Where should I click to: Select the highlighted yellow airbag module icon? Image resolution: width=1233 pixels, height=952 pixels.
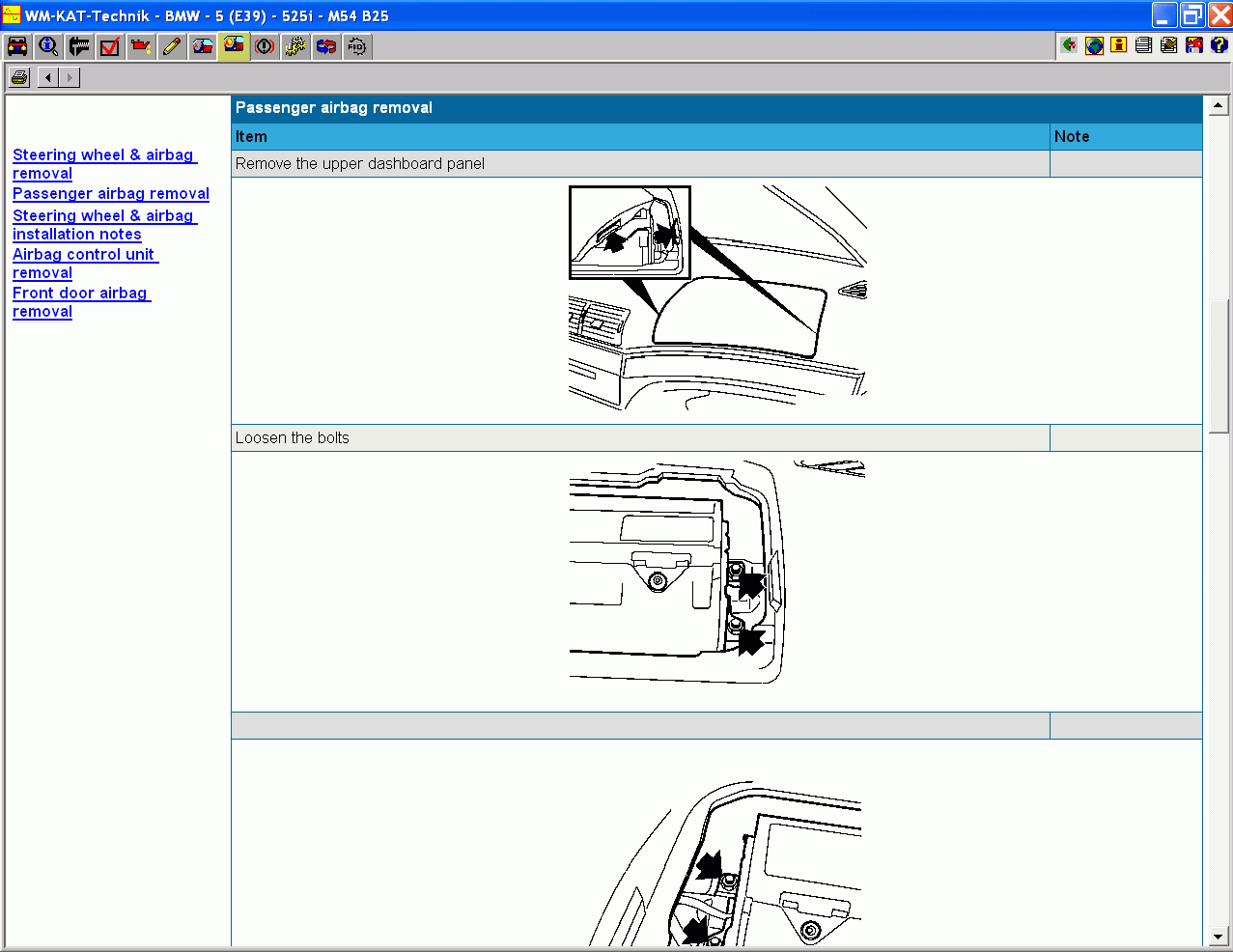point(234,46)
